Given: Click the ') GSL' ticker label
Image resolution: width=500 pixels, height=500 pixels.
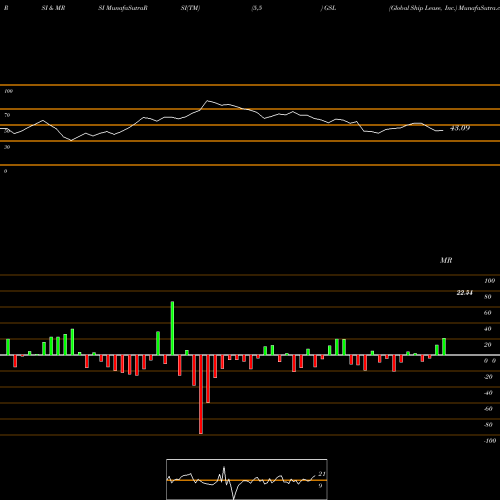Looking at the screenshot, I should coord(328,8).
